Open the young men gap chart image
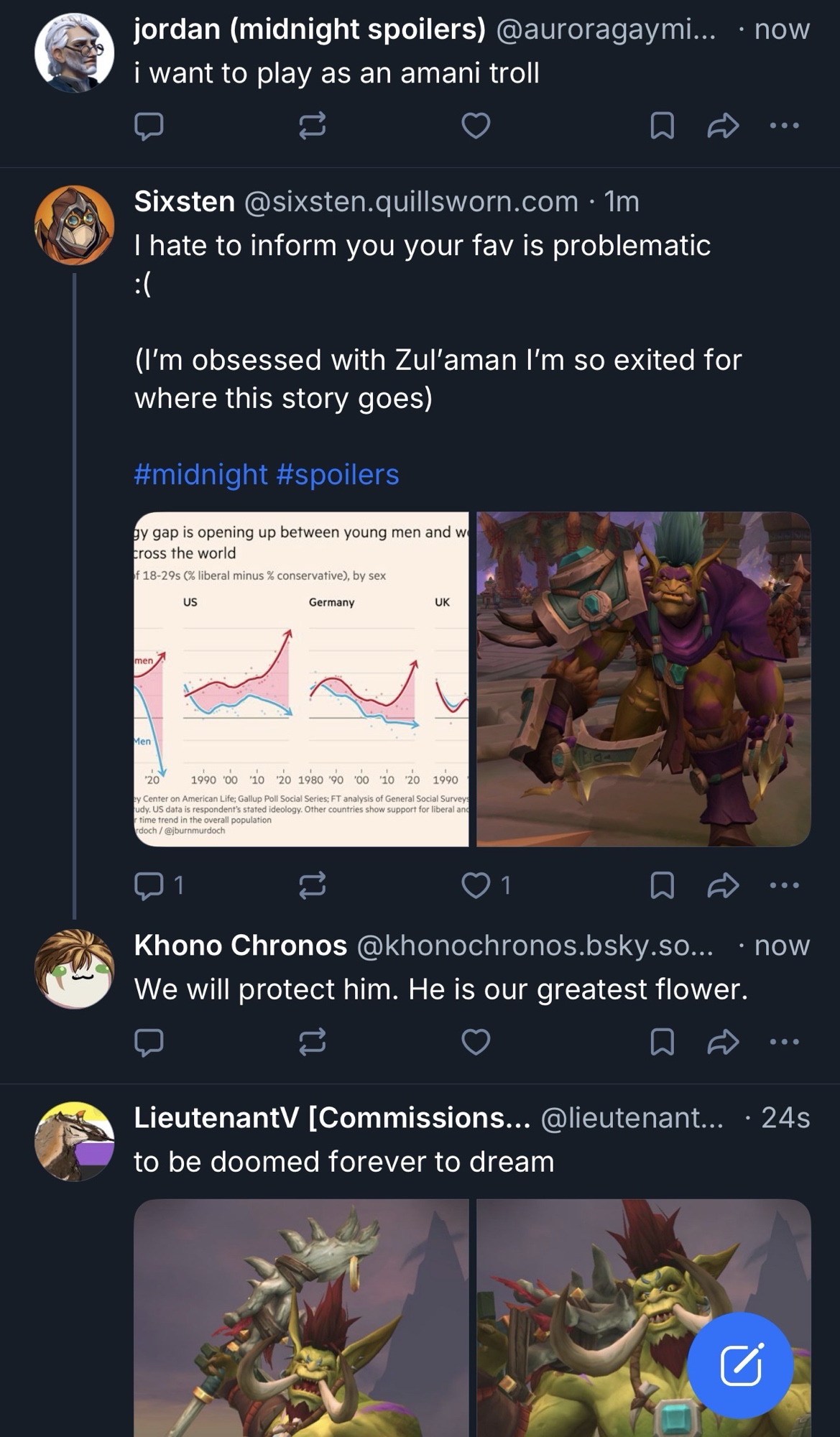840x1437 pixels. pyautogui.click(x=301, y=679)
